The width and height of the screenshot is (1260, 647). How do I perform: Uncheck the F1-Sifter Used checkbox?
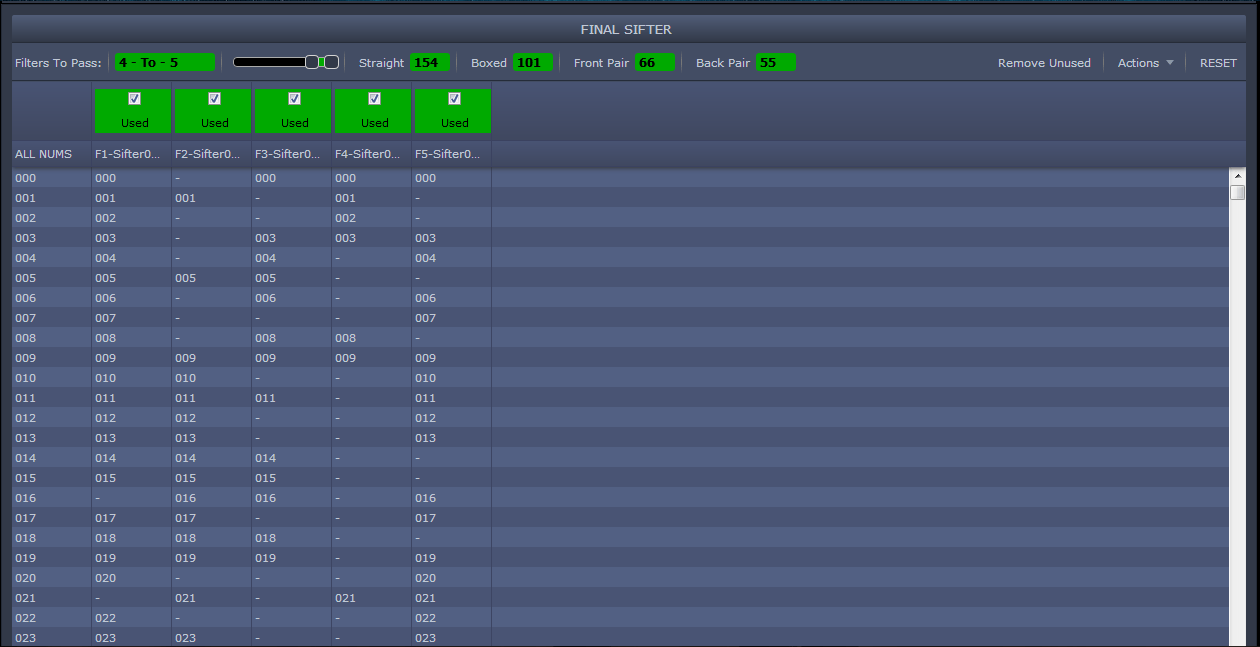(x=135, y=99)
